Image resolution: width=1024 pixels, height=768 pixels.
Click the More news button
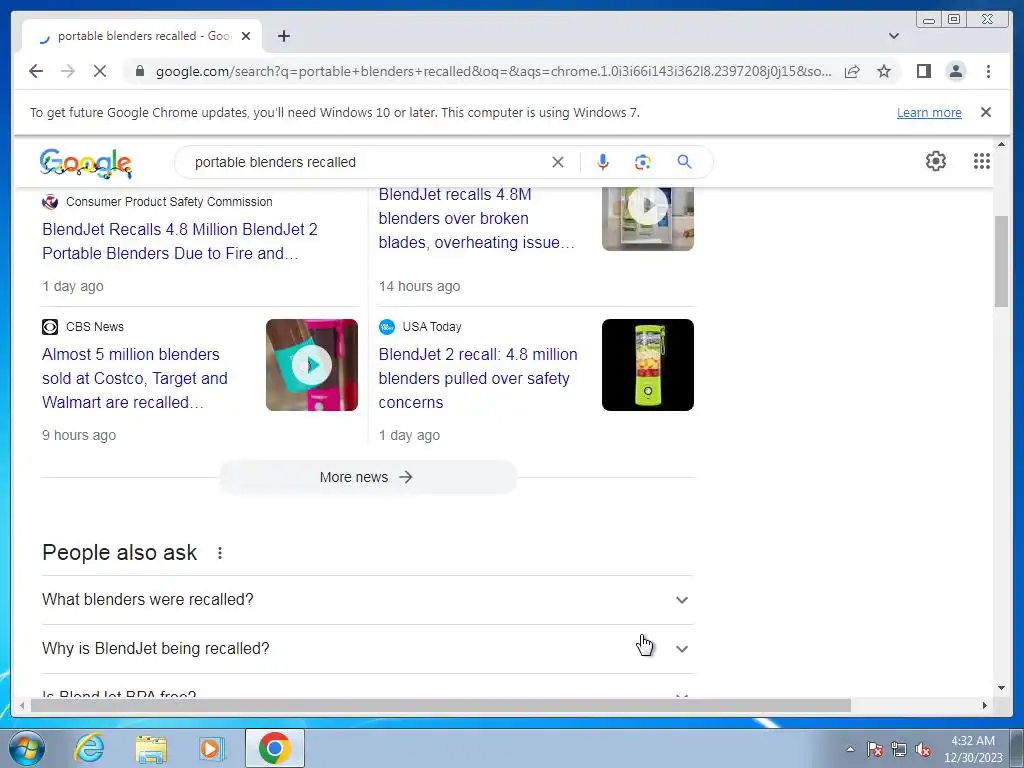click(368, 477)
